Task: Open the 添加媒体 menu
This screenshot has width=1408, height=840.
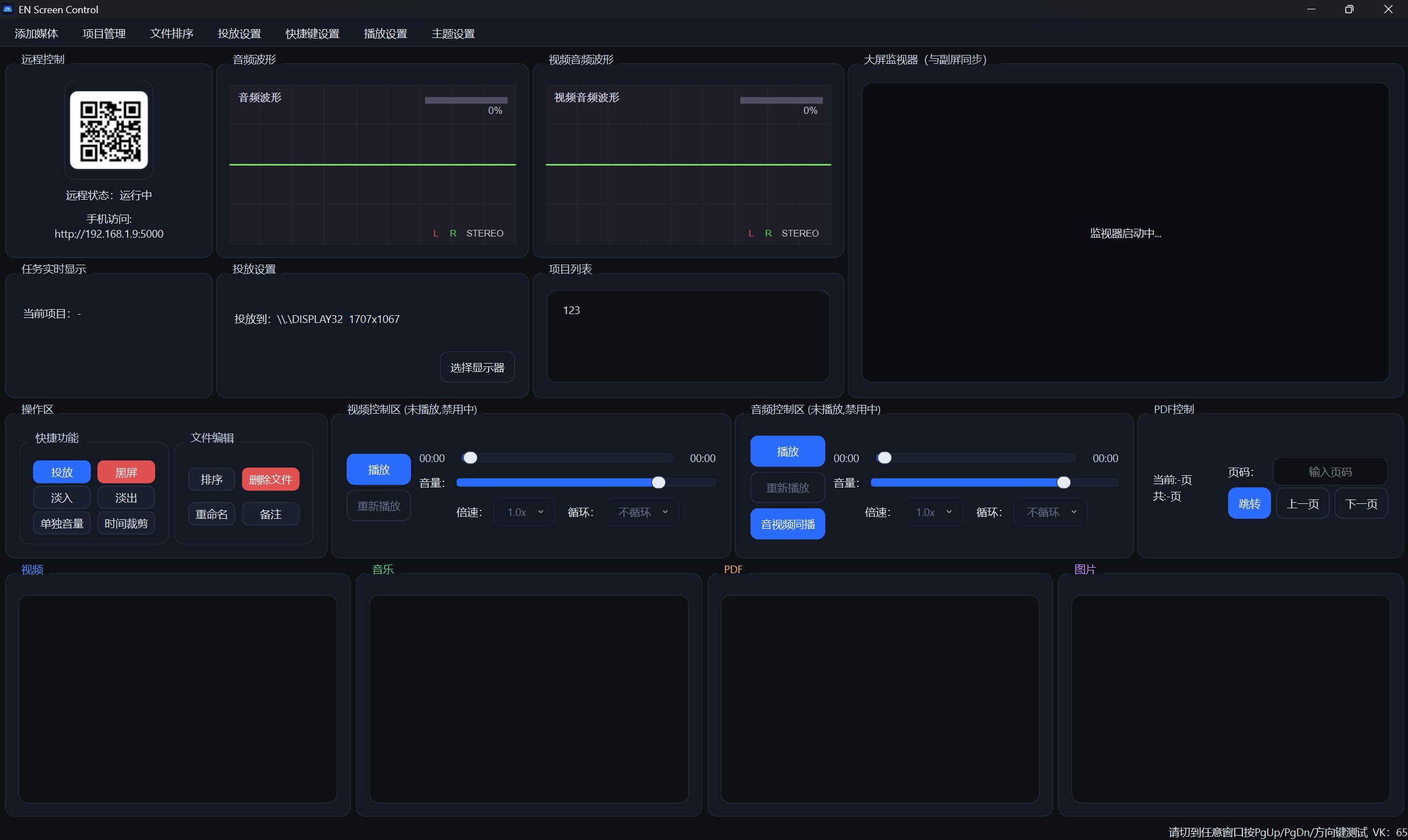Action: 36,34
